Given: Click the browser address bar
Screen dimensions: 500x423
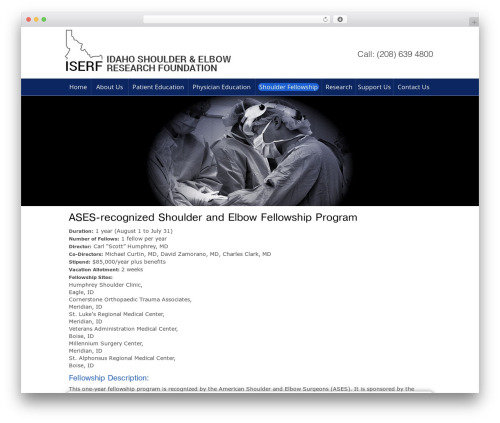Looking at the screenshot, I should (x=236, y=19).
